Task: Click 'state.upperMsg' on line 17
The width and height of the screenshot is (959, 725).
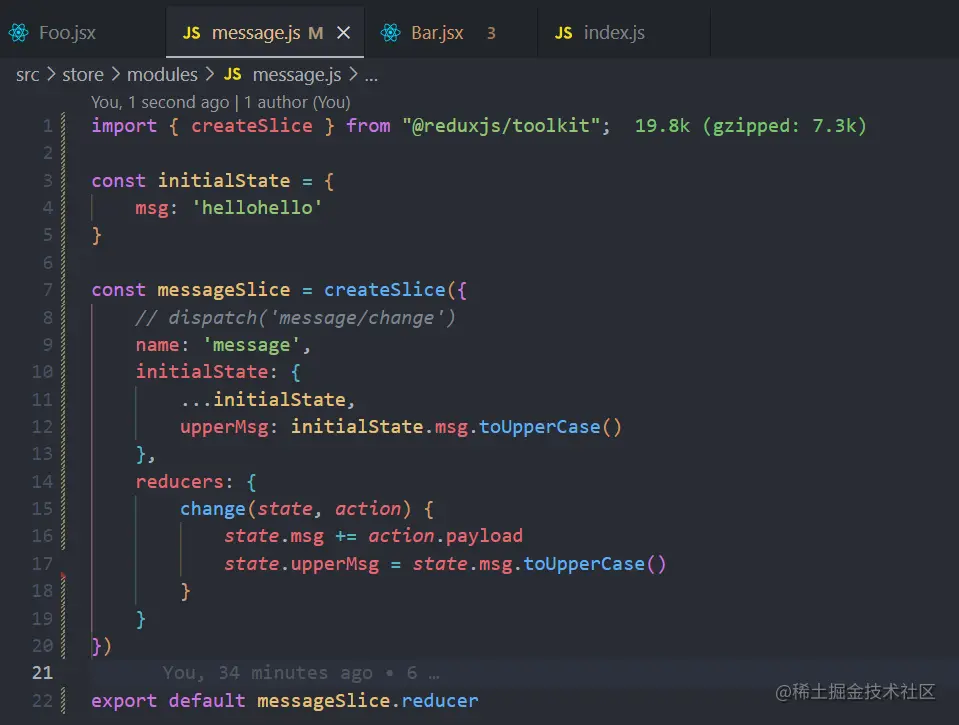Action: [301, 563]
